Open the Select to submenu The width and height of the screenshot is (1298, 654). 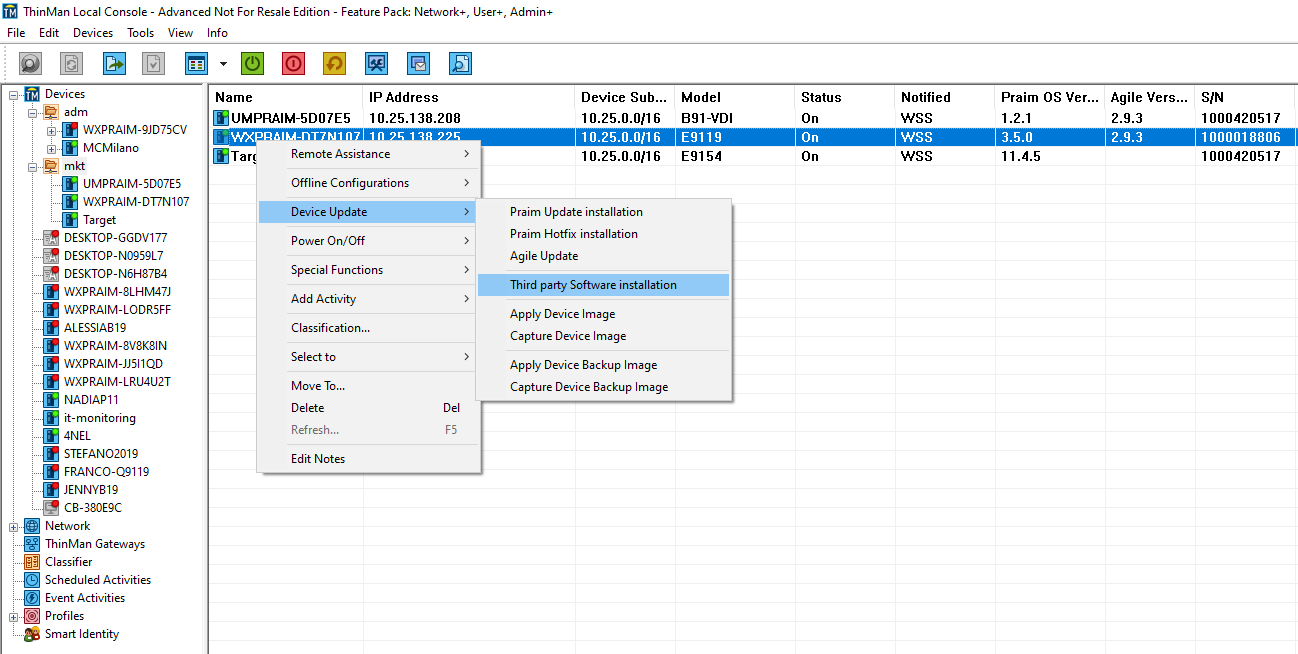[x=369, y=357]
